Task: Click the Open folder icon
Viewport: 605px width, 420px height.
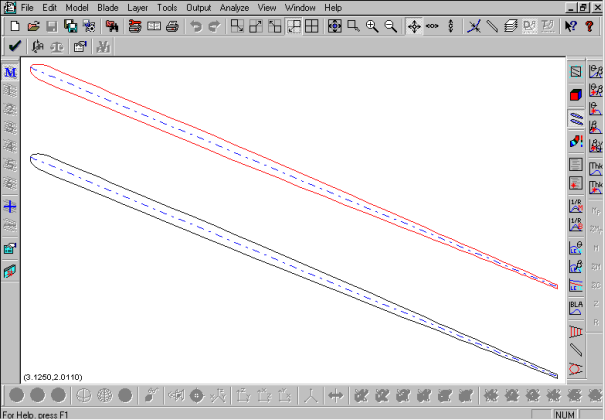Action: (x=34, y=26)
